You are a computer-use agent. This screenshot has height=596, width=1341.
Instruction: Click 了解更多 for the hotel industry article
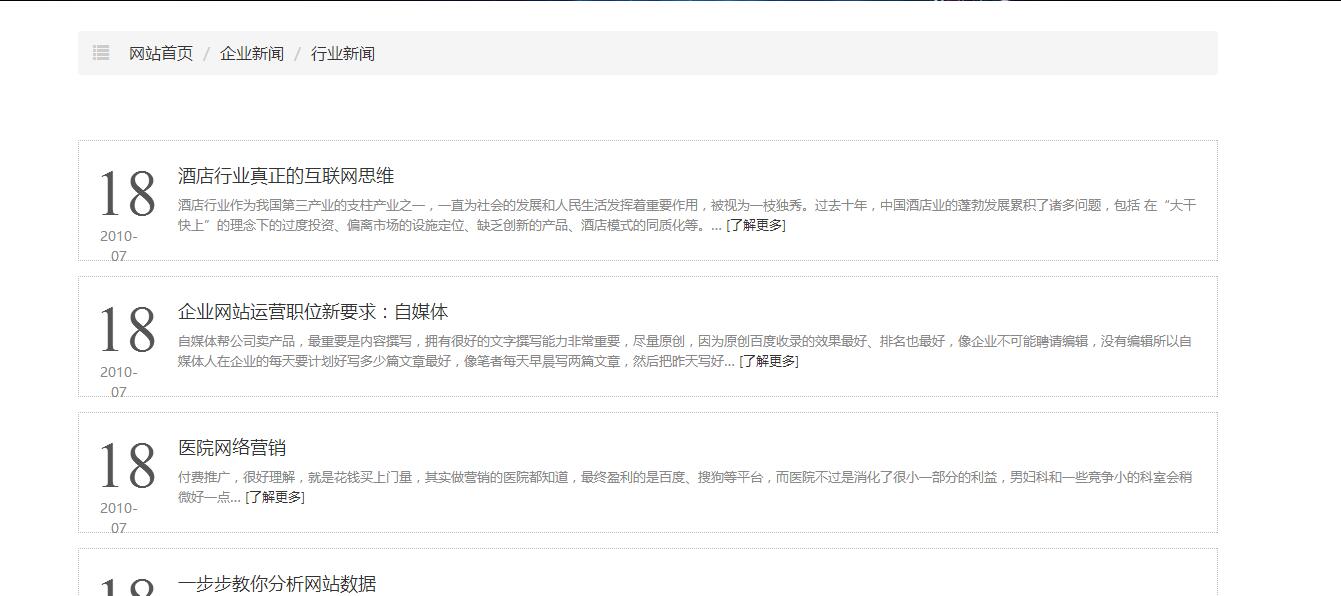coord(755,225)
